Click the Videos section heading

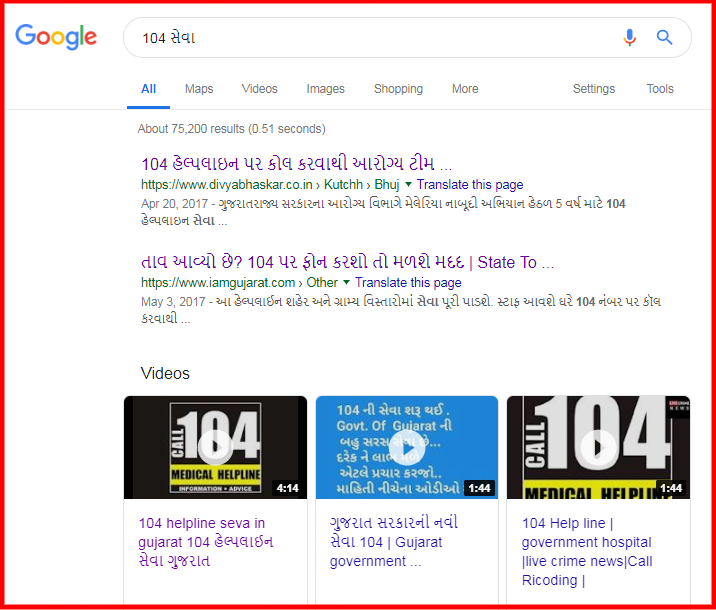165,373
